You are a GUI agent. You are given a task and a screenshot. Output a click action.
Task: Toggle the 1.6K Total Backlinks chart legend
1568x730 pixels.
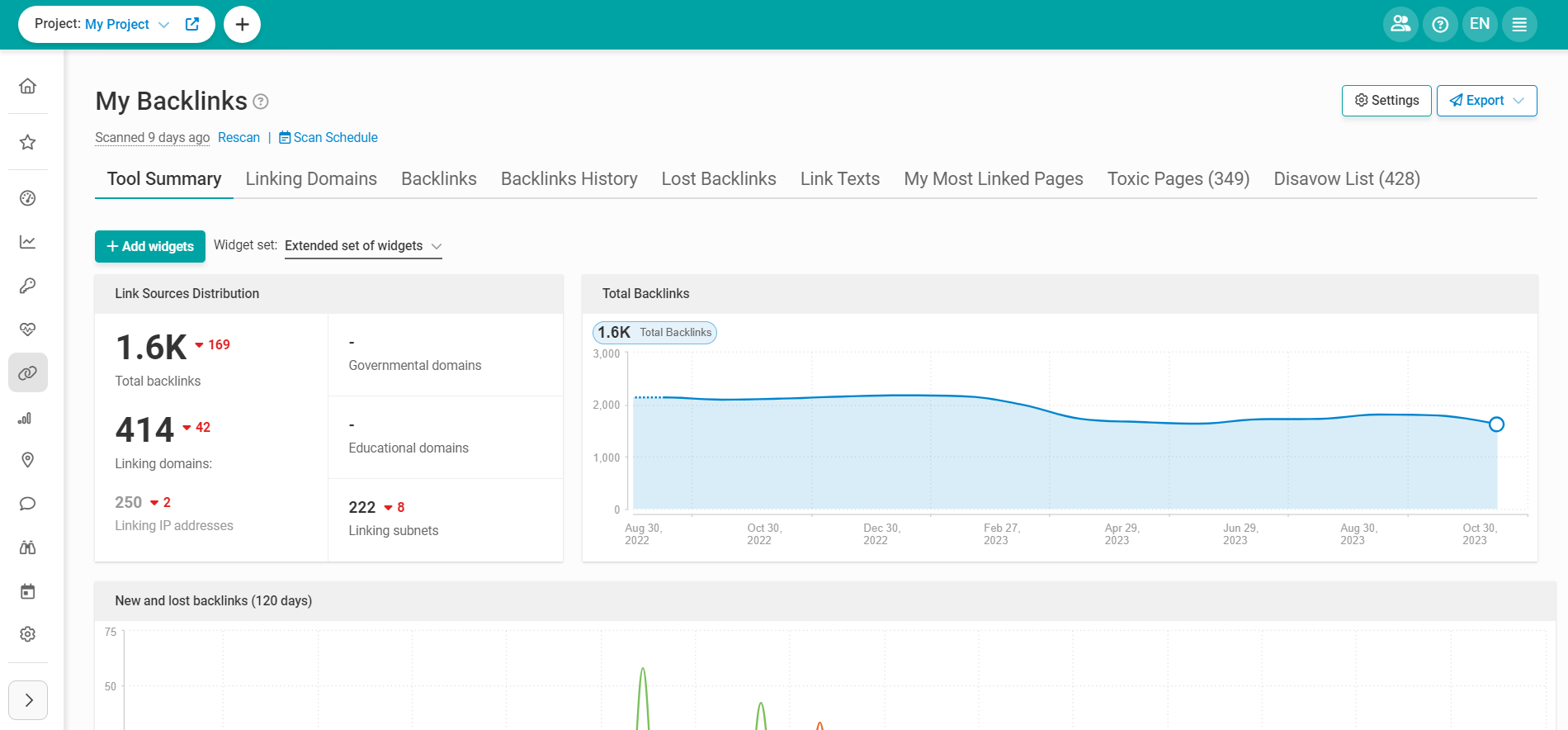click(654, 333)
